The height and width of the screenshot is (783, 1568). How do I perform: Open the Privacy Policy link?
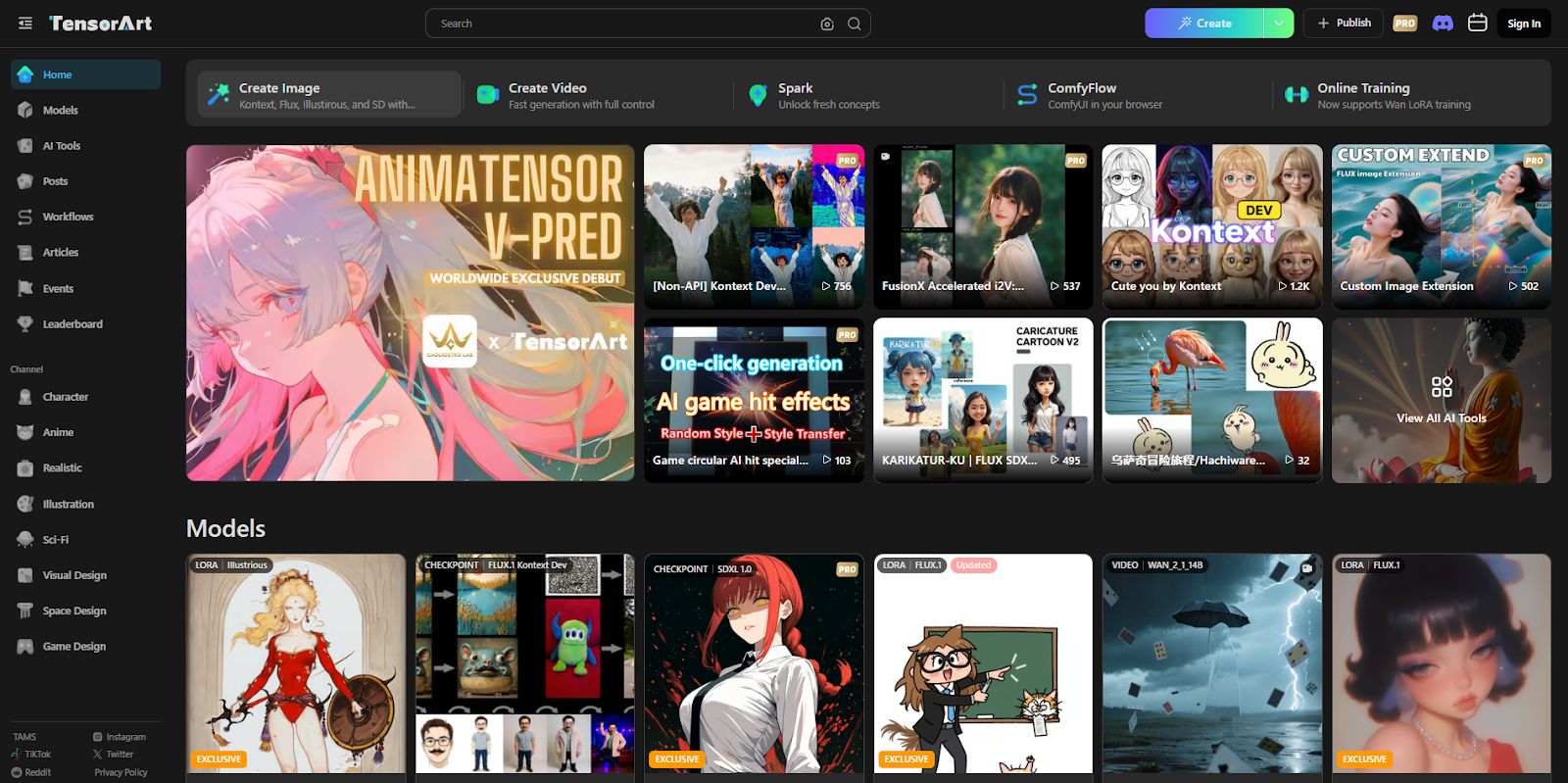pos(121,772)
